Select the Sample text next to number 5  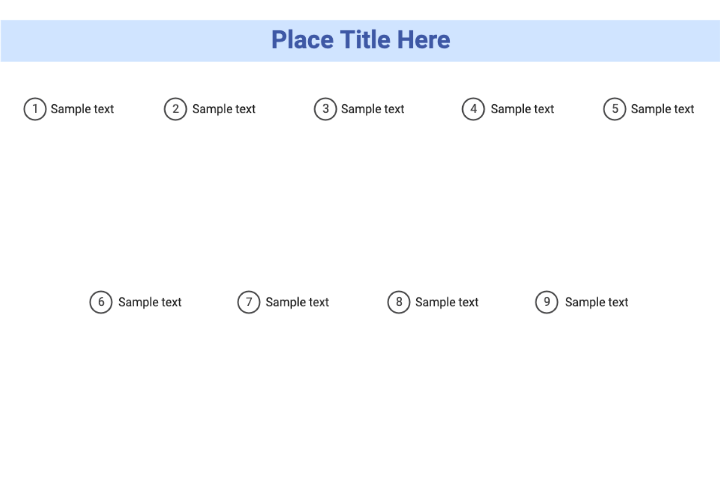(662, 109)
